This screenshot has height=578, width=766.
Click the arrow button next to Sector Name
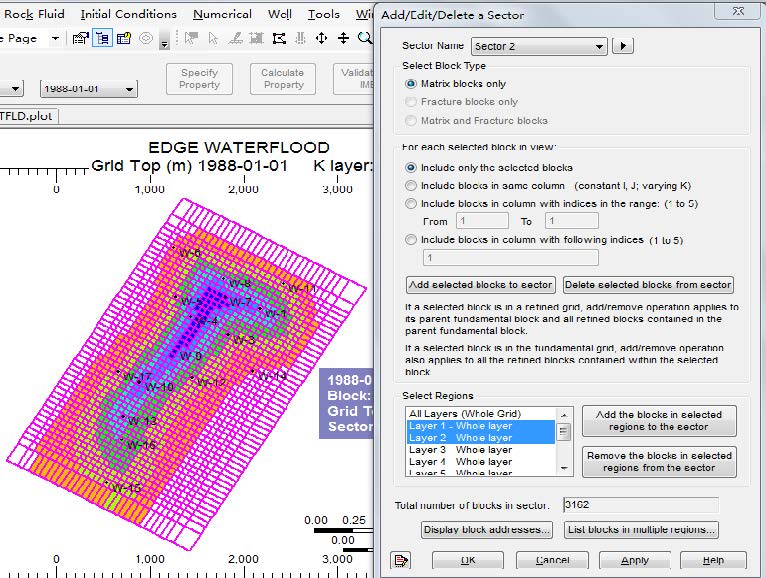623,46
